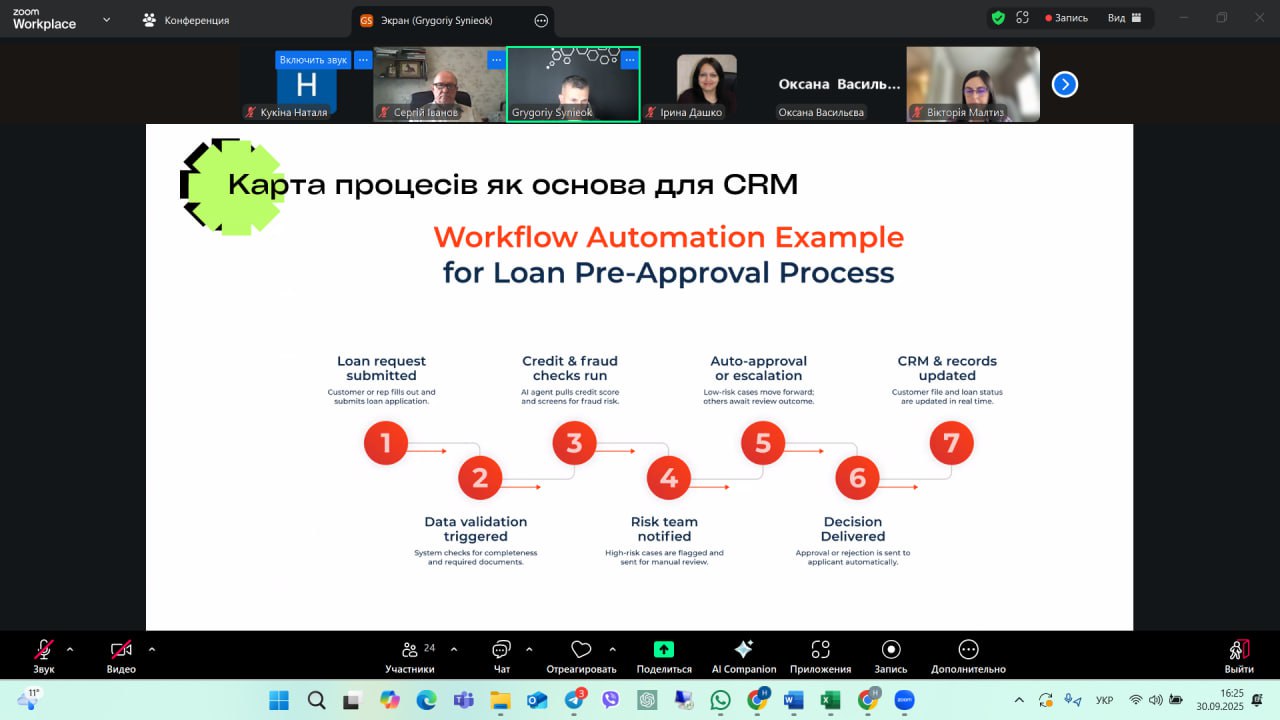The height and width of the screenshot is (720, 1280).
Task: Open Word from the taskbar
Action: pyautogui.click(x=794, y=700)
